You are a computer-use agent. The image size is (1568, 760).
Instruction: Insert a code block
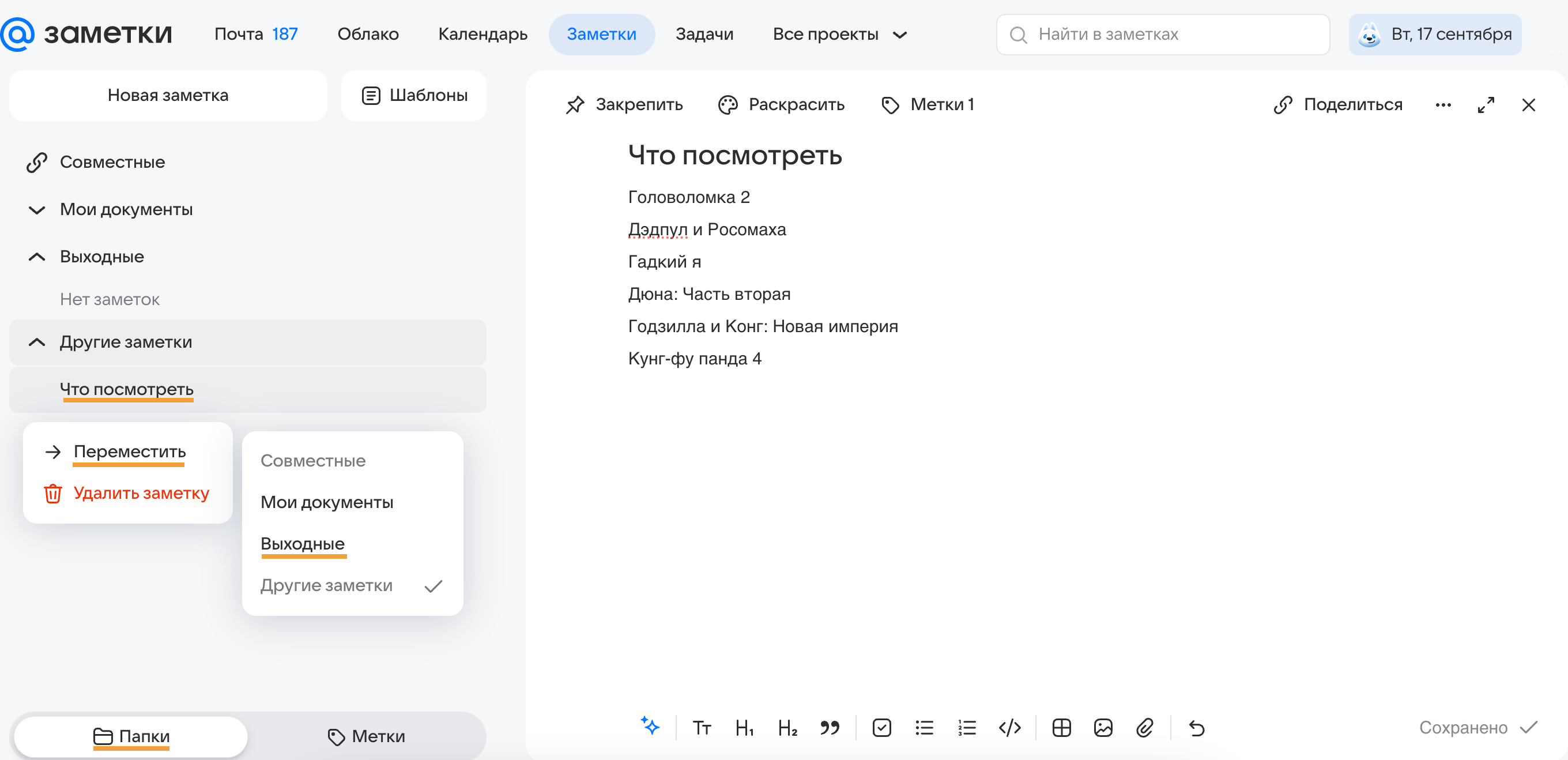point(1010,728)
